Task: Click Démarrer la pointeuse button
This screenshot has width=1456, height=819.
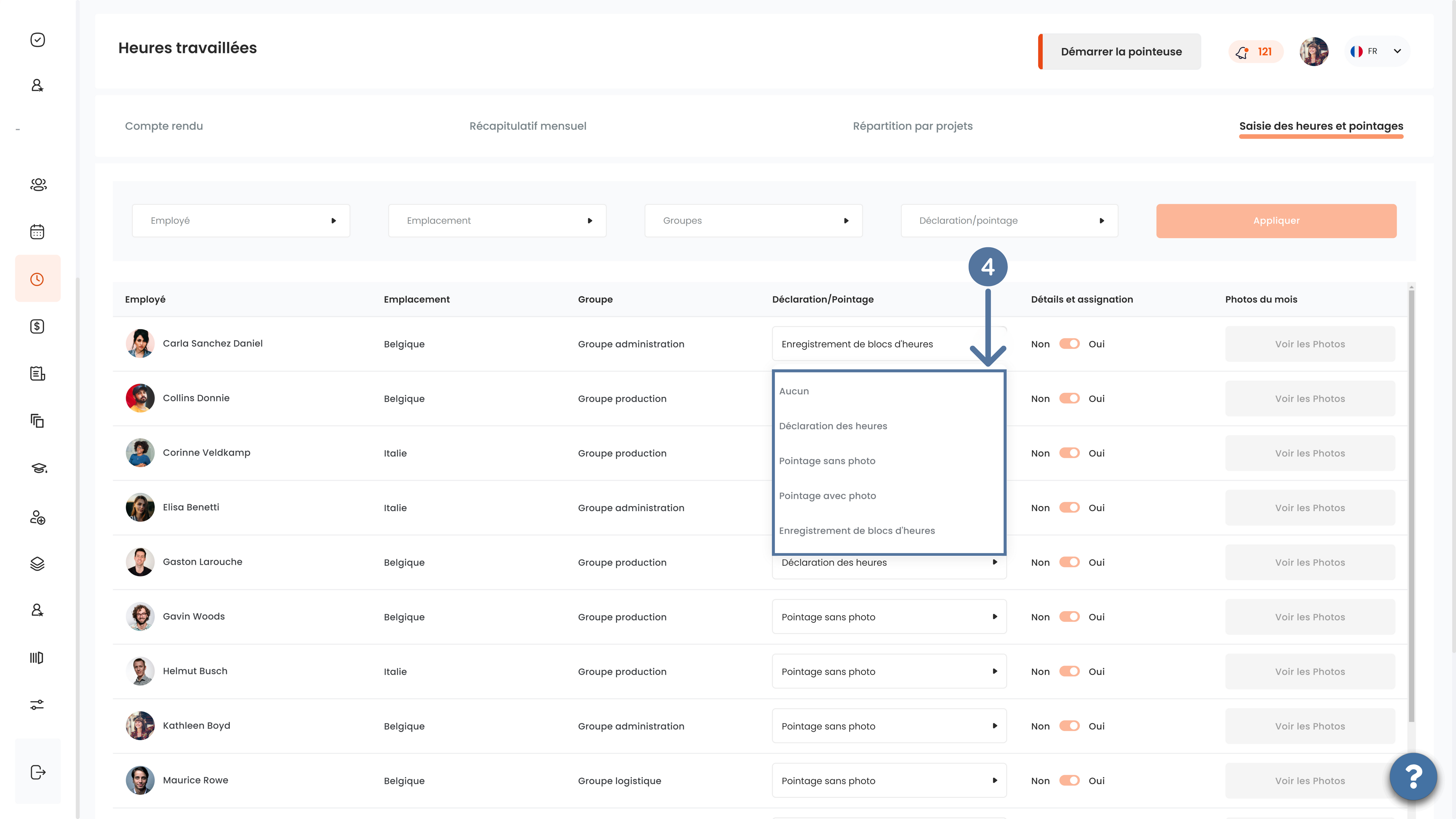Action: [1120, 51]
